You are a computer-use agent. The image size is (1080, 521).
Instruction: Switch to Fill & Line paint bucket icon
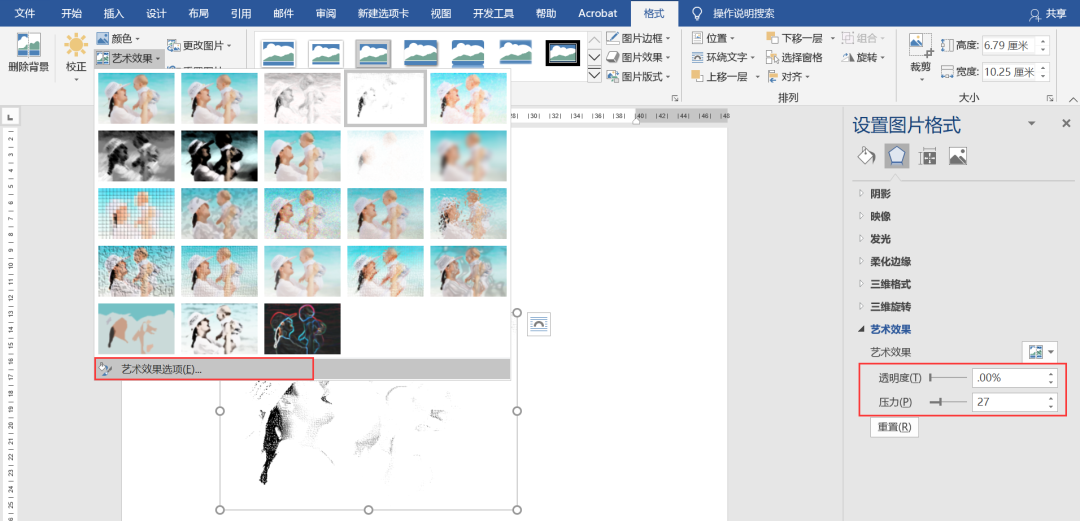coord(866,156)
